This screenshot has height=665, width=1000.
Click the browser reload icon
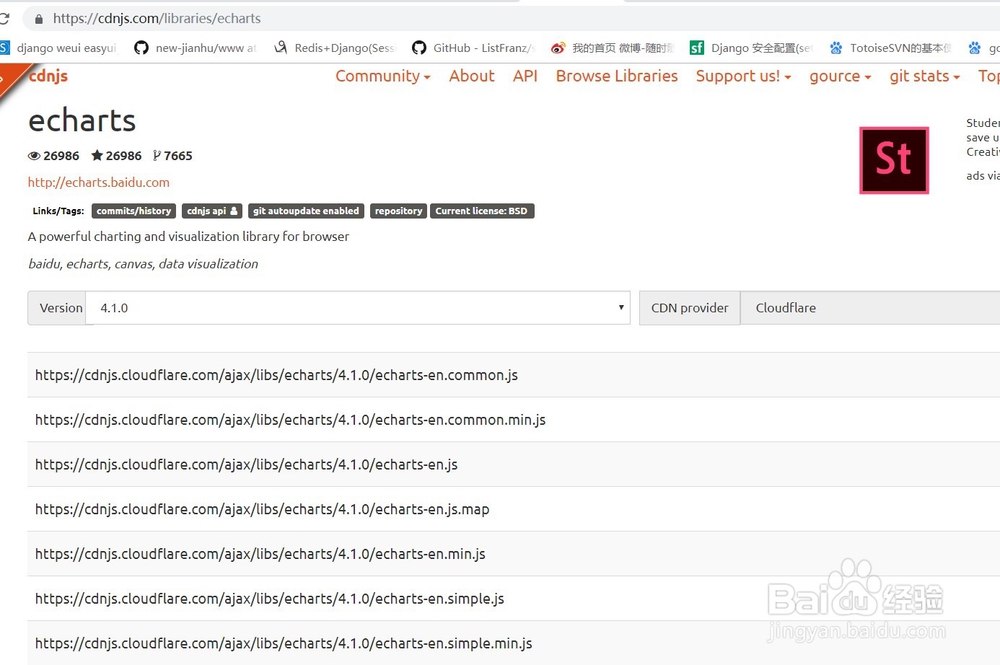pos(4,18)
